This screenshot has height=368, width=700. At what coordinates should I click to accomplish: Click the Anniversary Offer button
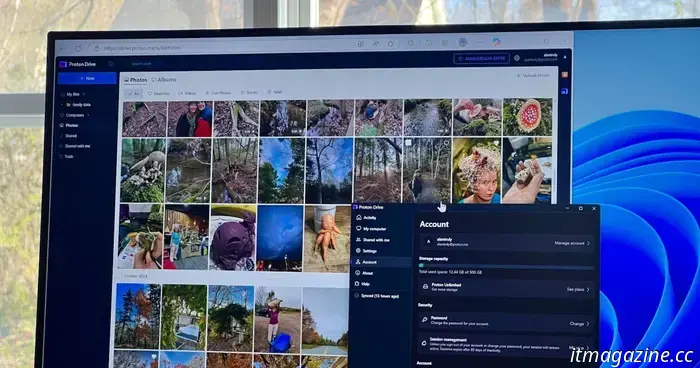pos(482,59)
